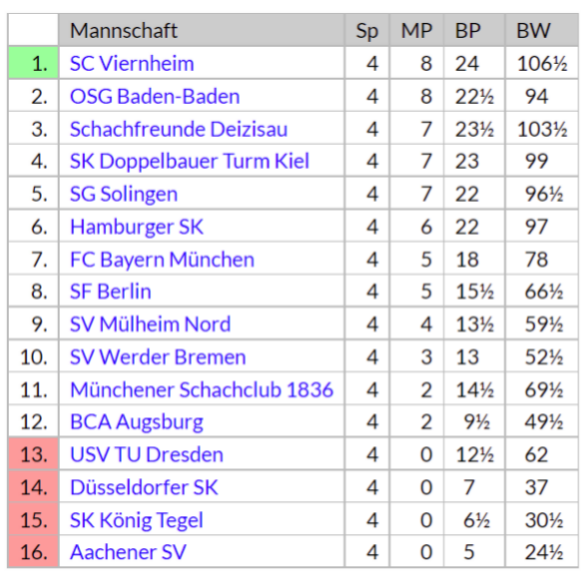The height and width of the screenshot is (580, 584).
Task: Open SK König Tegel team link
Action: click(x=137, y=520)
